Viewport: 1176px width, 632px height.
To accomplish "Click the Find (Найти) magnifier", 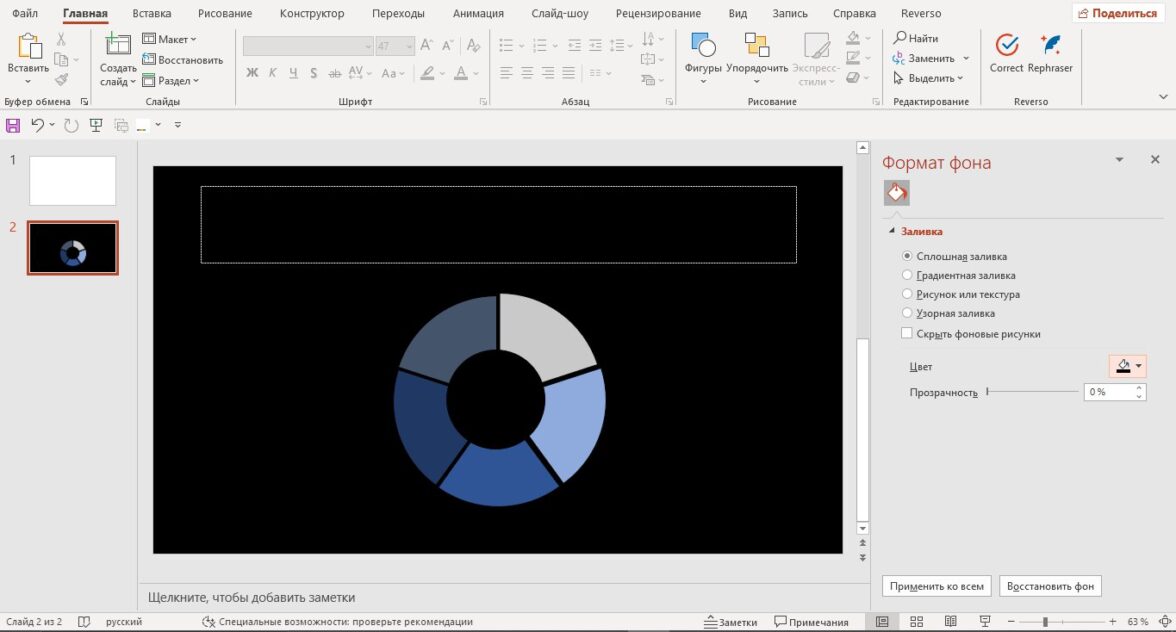I will point(900,38).
